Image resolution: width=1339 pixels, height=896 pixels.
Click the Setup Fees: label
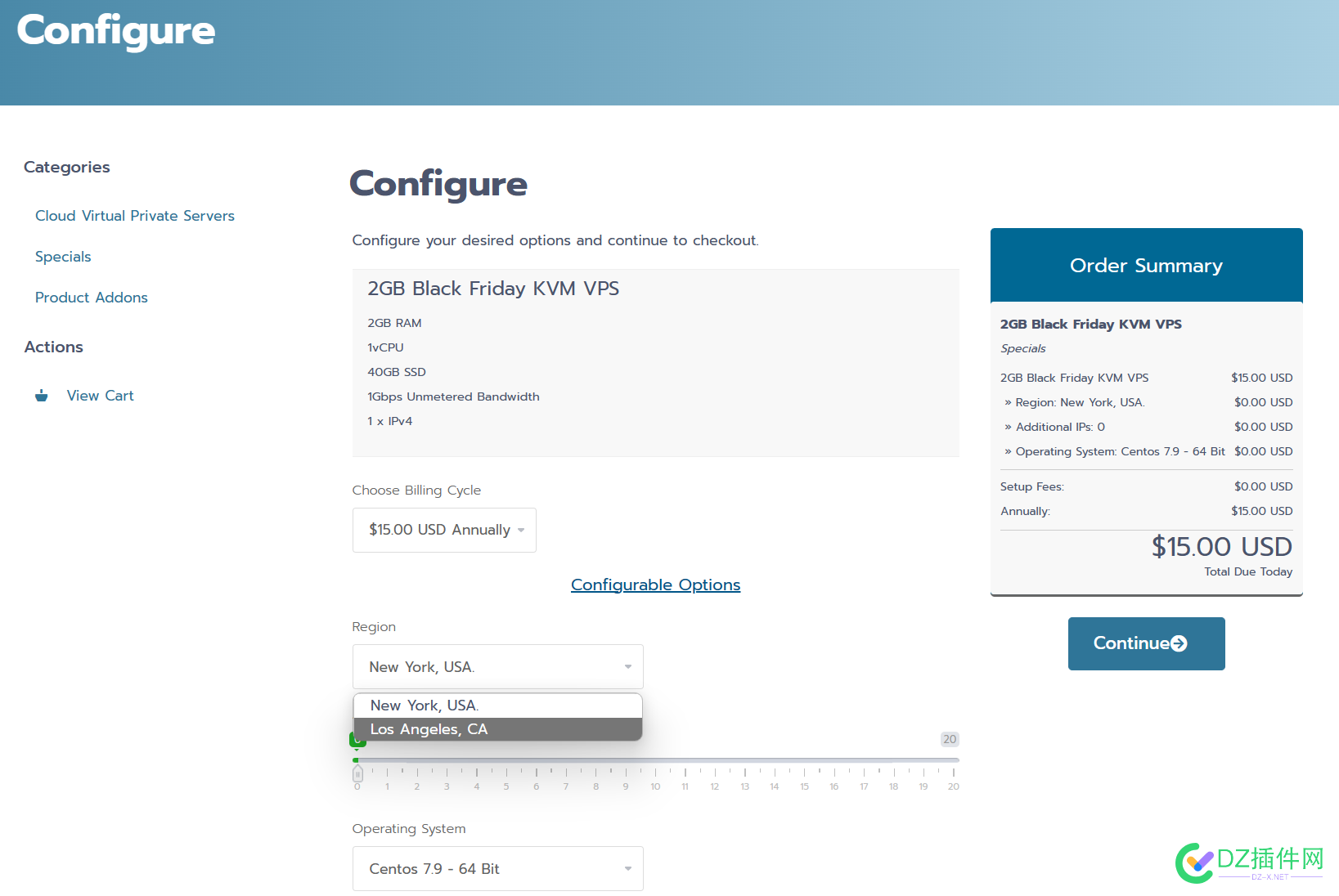[1032, 486]
